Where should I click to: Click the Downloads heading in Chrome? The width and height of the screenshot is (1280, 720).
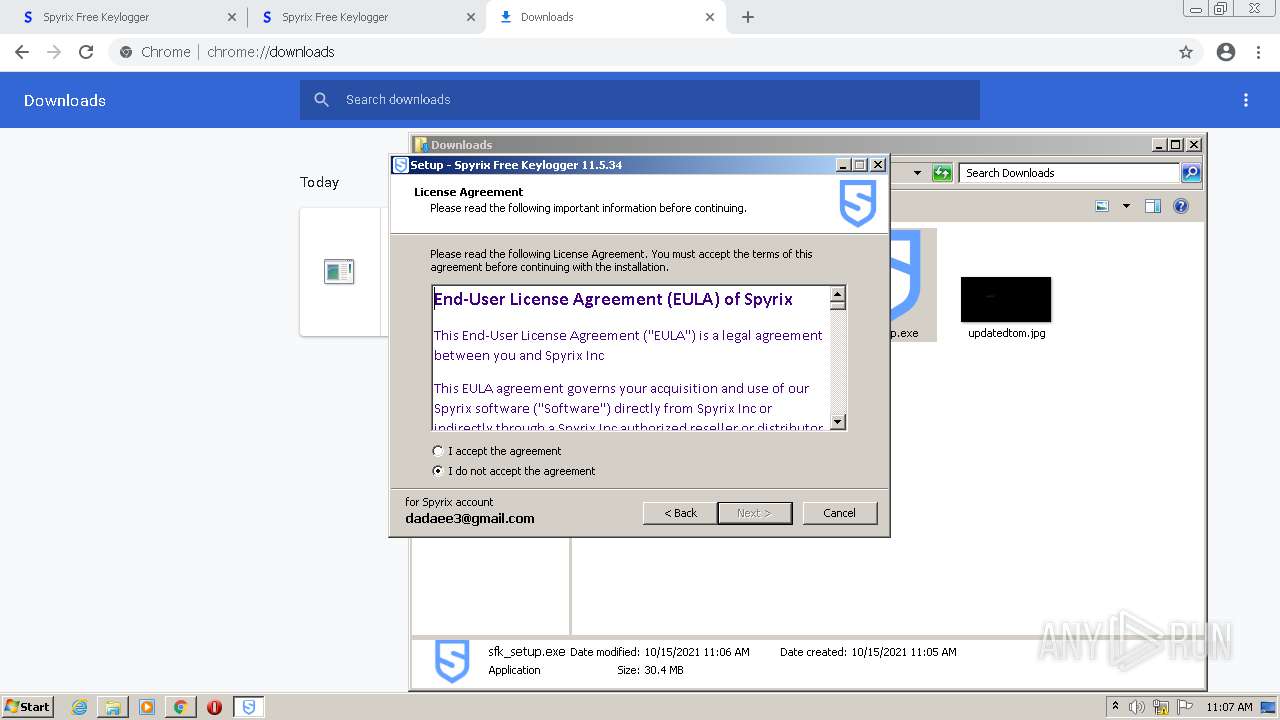click(65, 100)
